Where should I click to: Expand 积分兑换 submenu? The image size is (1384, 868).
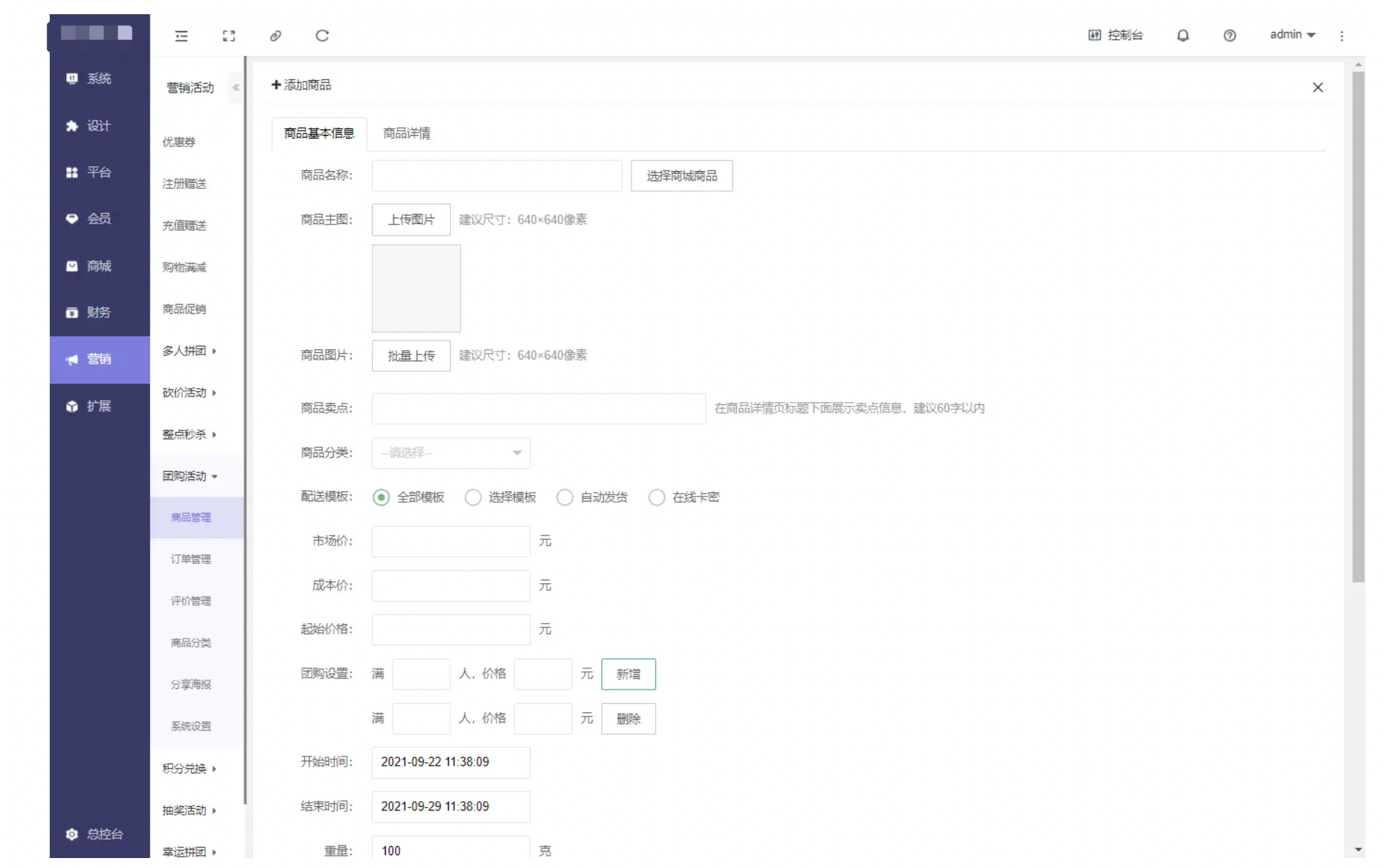coord(189,769)
